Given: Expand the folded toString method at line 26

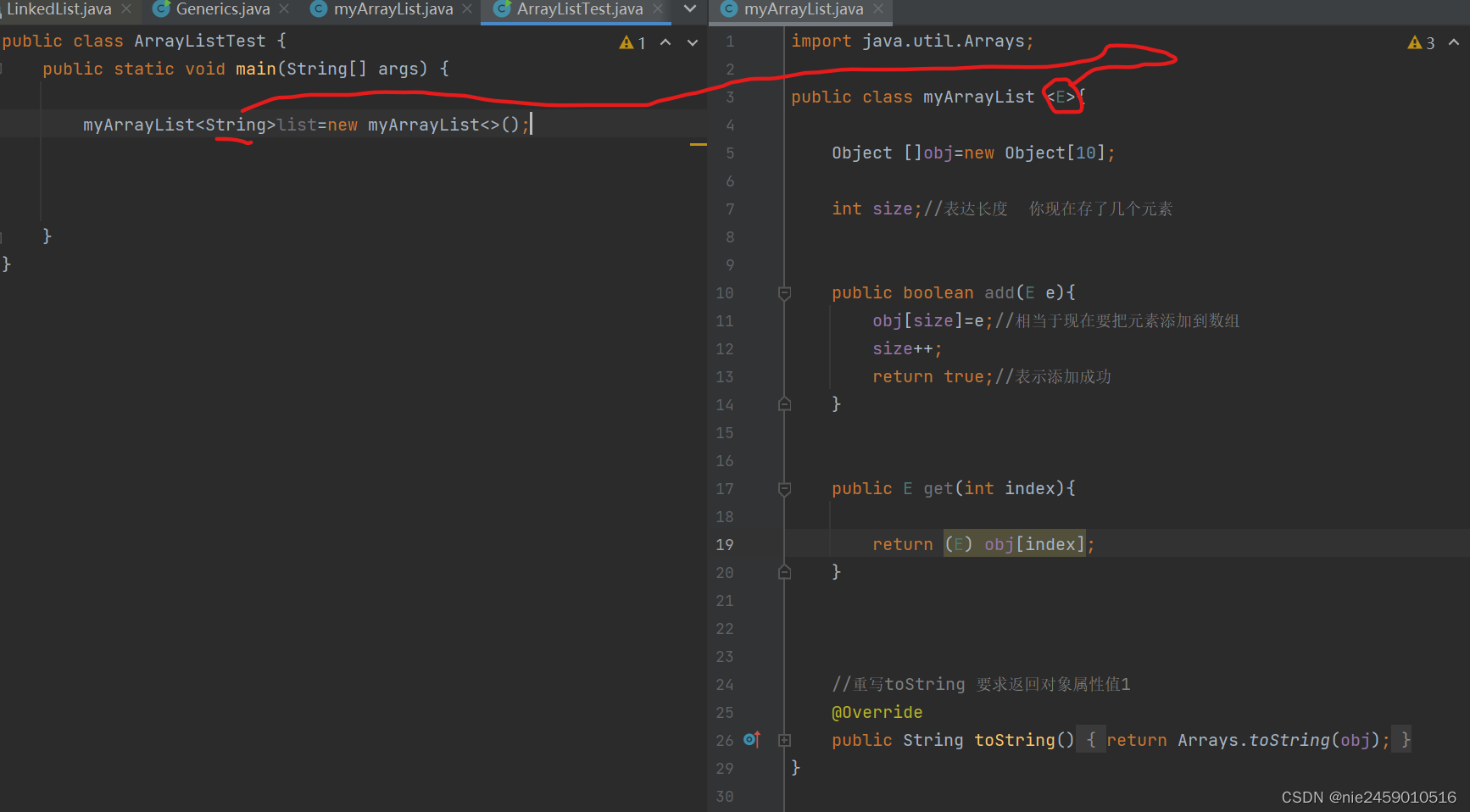Looking at the screenshot, I should 784,741.
